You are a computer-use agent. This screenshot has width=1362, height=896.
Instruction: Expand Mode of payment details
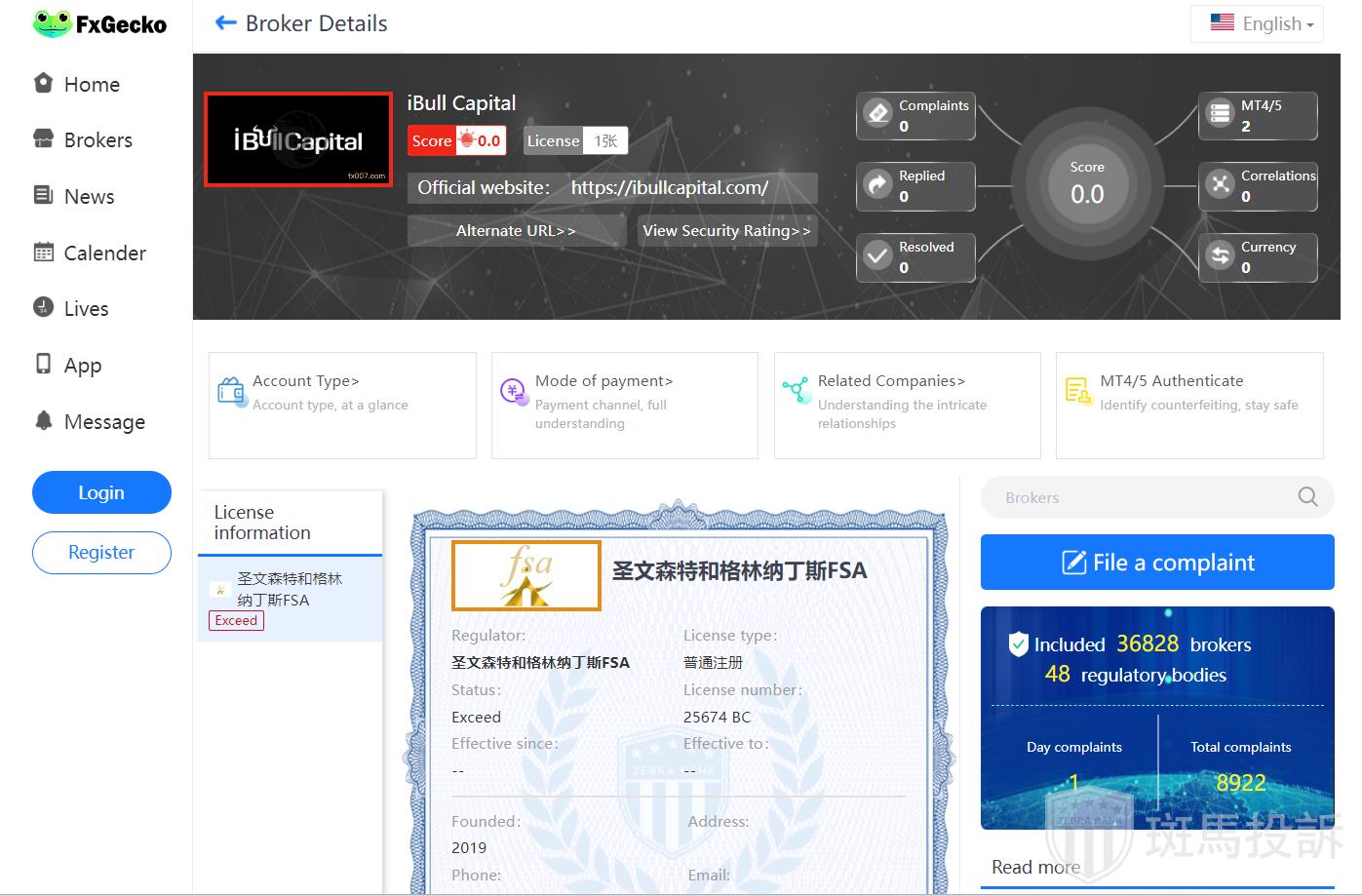coord(603,381)
